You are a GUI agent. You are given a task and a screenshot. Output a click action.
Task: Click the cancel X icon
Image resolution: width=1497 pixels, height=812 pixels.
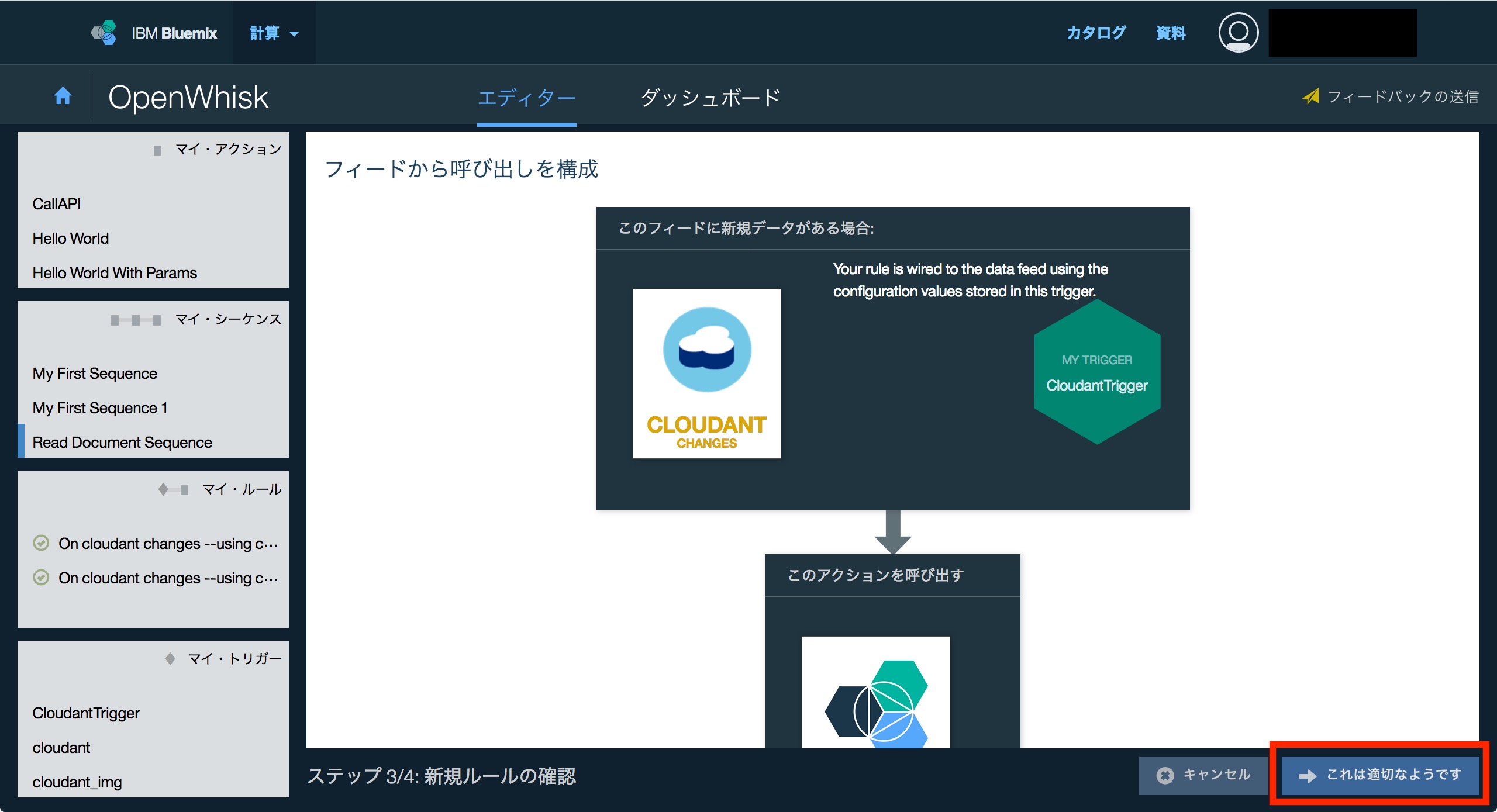coord(1165,775)
